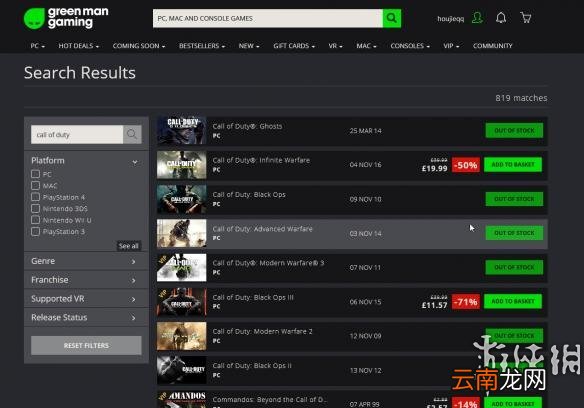Collapse the Platform filter section
Screen dimensions: 584x408
135,162
